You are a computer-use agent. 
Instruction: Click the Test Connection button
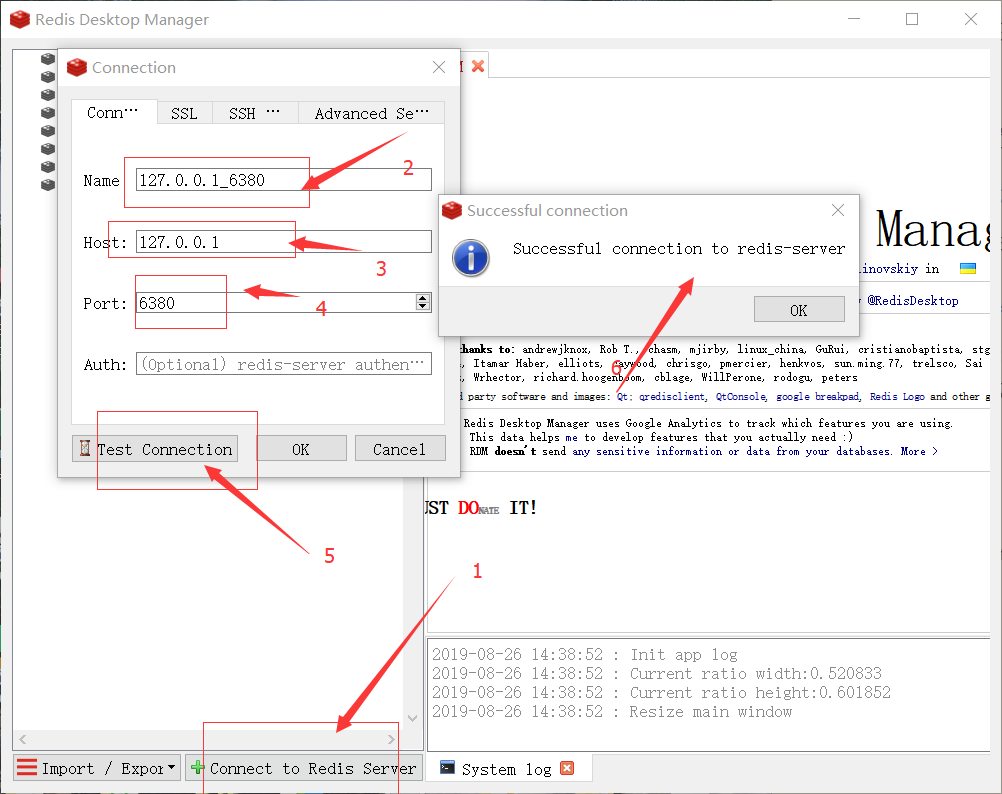tap(155, 448)
